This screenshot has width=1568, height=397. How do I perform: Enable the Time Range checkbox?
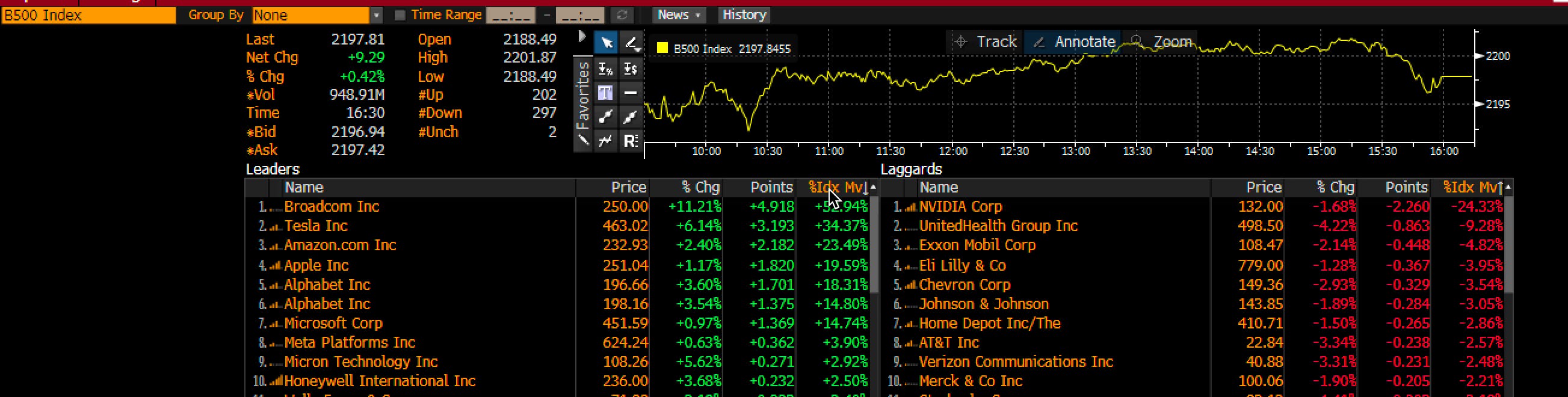(x=400, y=15)
